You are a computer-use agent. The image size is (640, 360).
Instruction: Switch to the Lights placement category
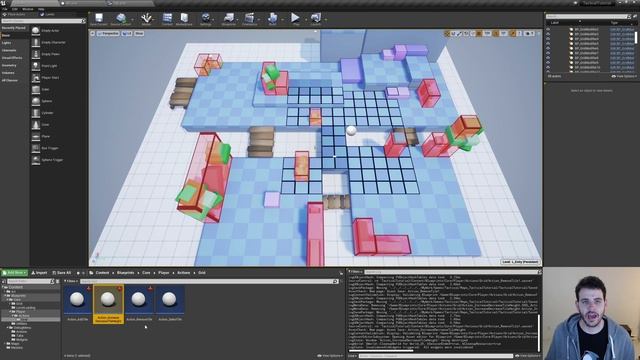(7, 43)
